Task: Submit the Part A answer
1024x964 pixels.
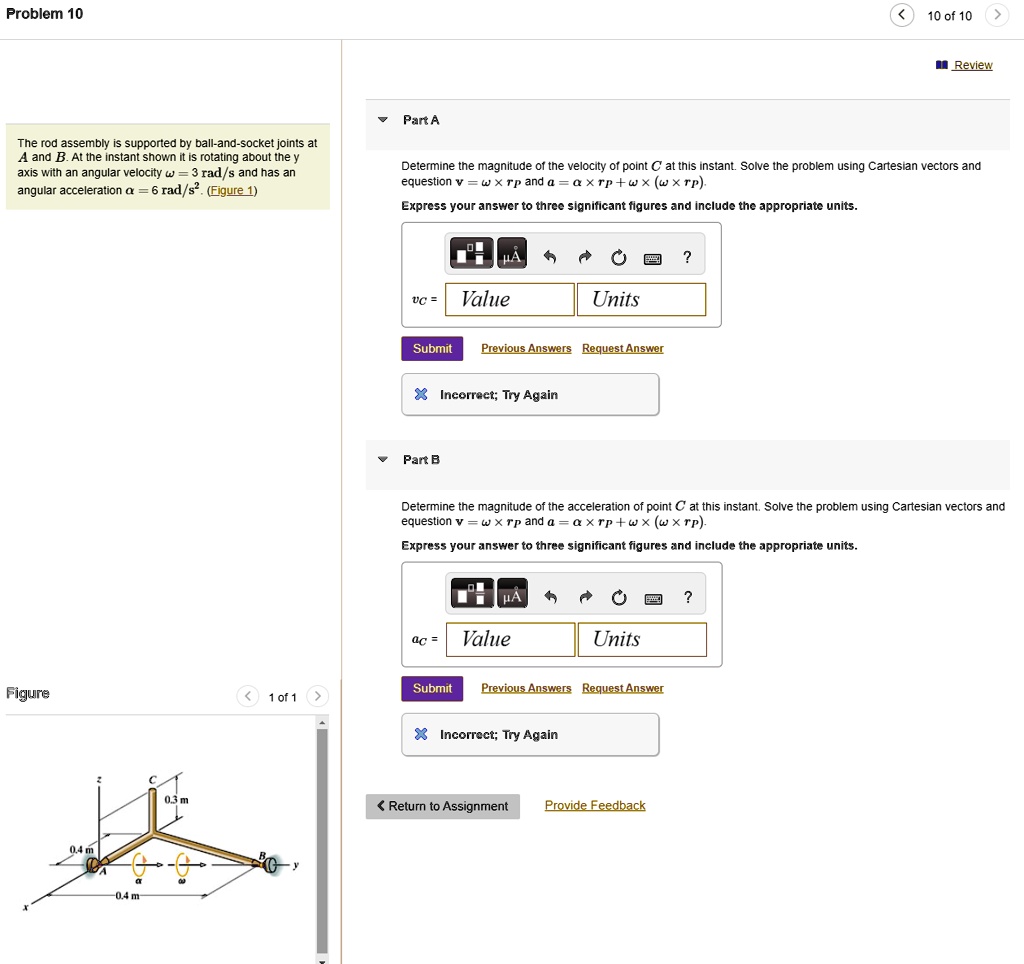Action: point(432,348)
